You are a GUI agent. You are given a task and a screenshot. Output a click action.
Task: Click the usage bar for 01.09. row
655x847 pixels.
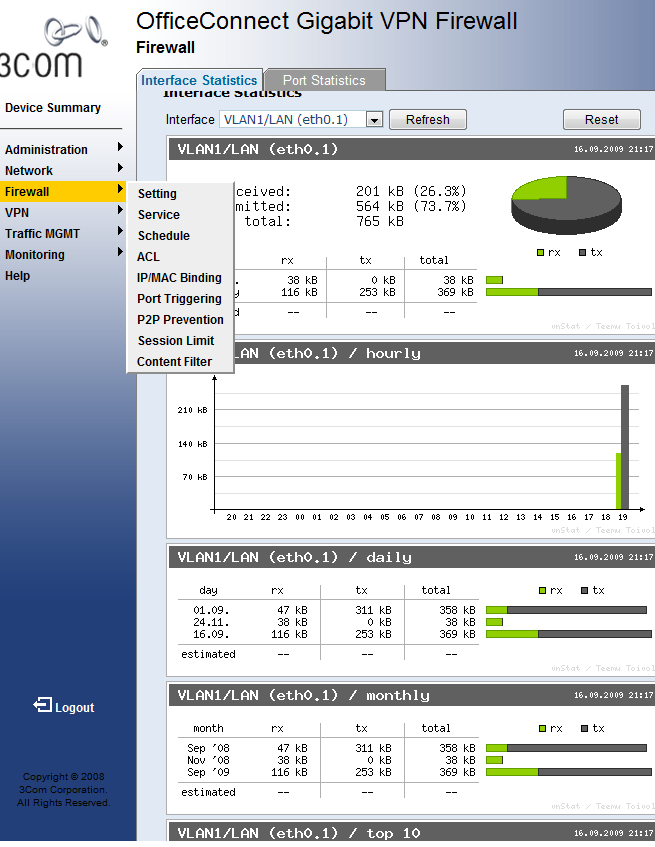[x=566, y=610]
